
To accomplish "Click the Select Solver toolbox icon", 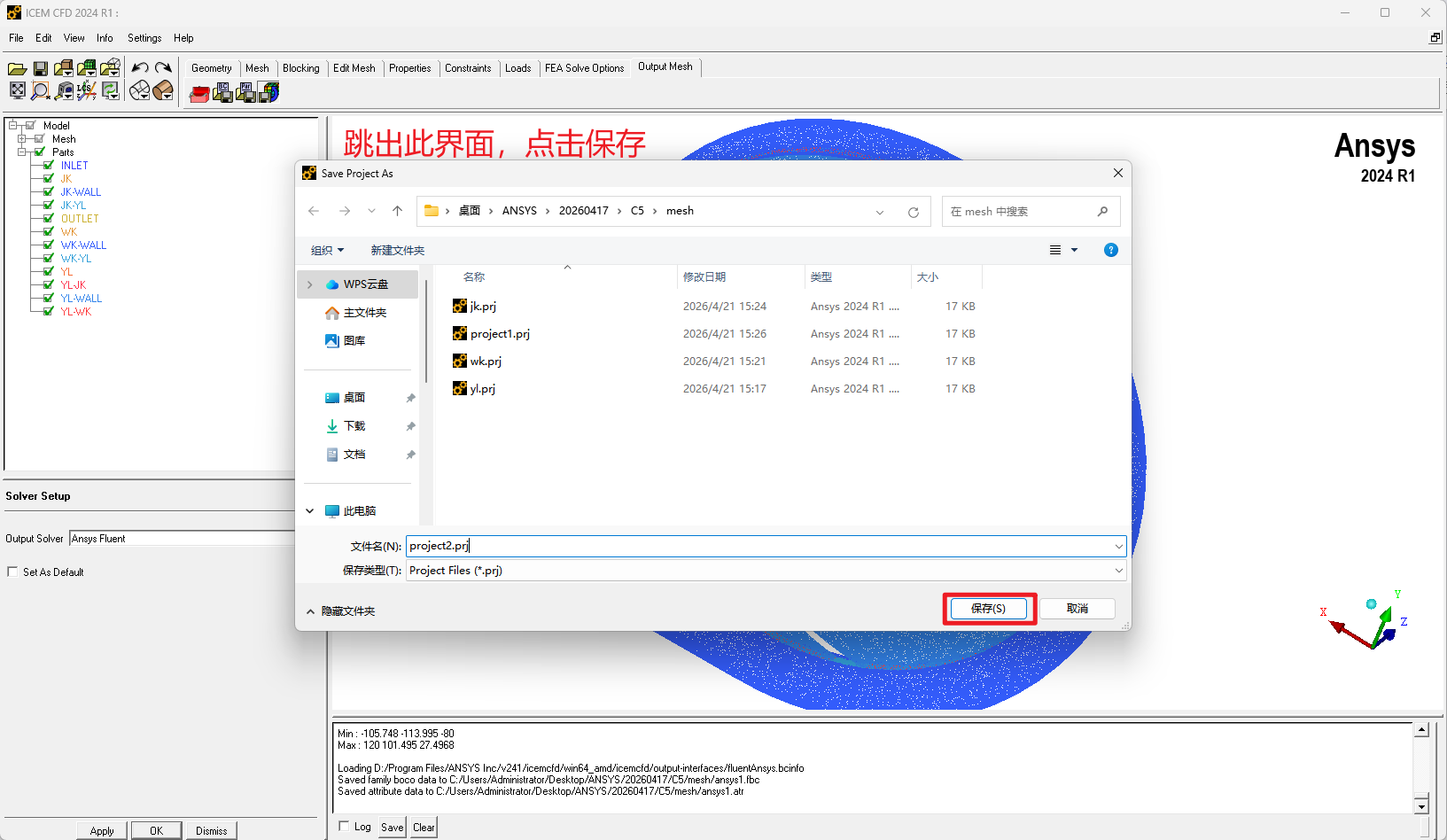I will point(200,93).
